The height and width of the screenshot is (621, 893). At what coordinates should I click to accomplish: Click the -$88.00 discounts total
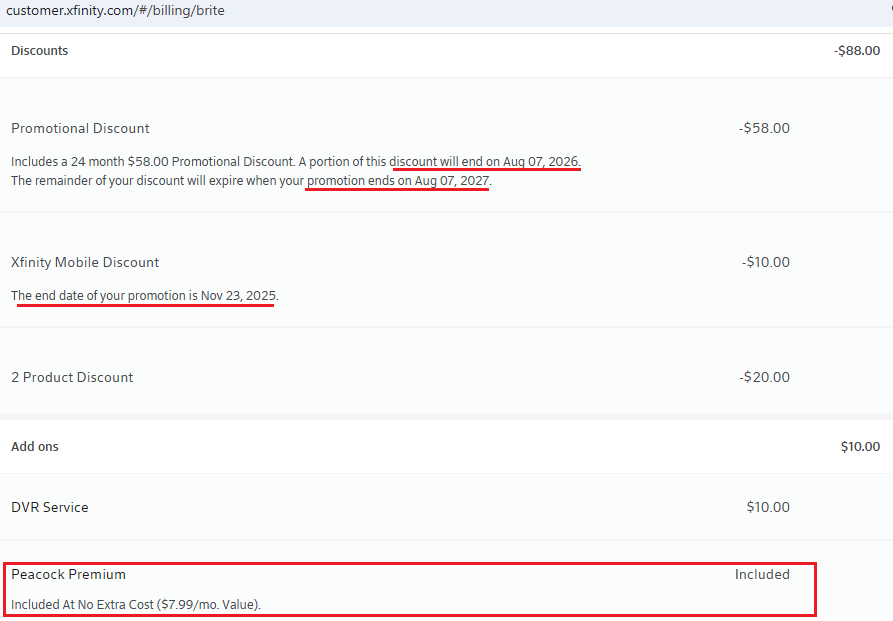pos(857,51)
